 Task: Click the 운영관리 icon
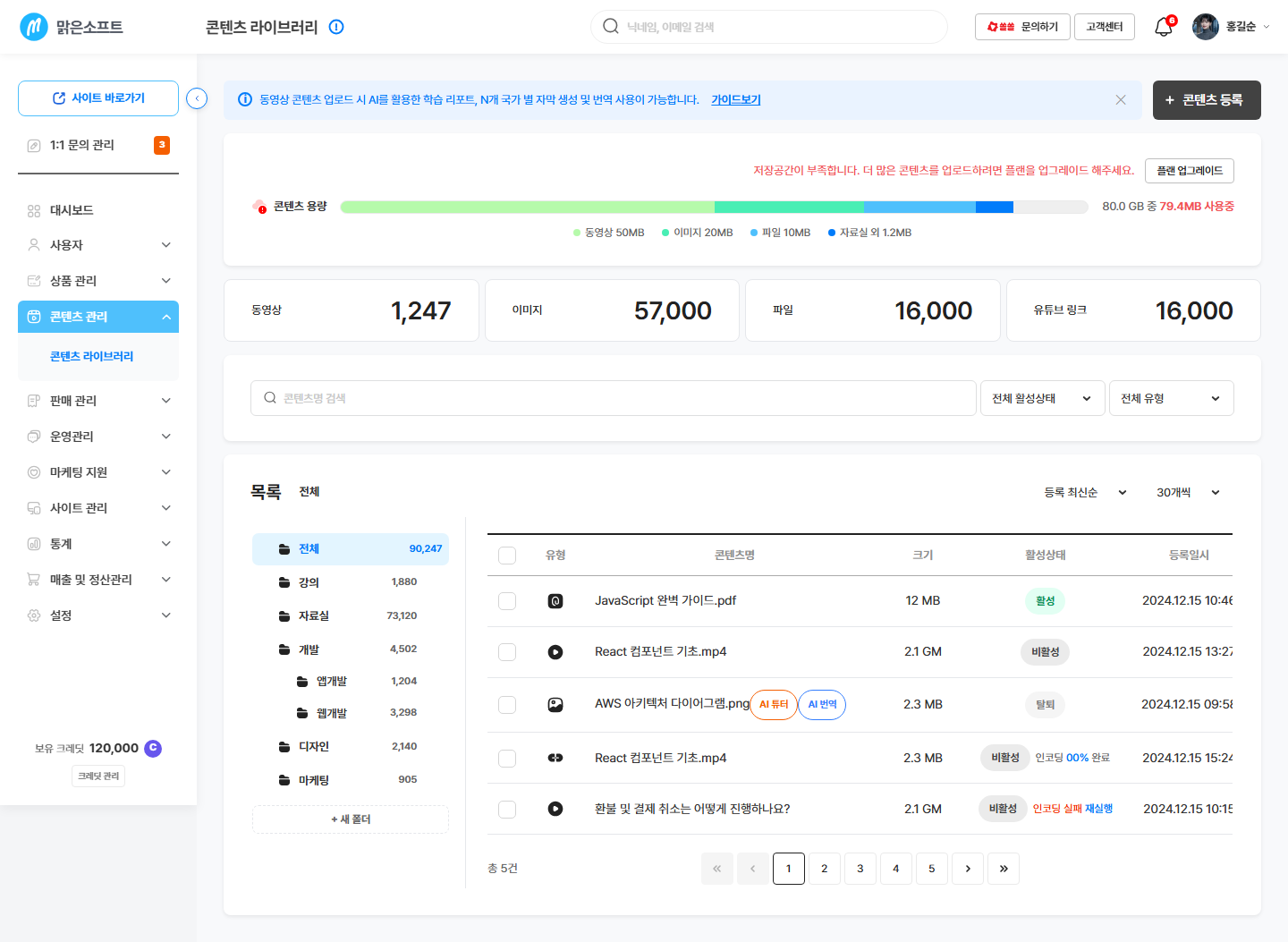(x=34, y=437)
